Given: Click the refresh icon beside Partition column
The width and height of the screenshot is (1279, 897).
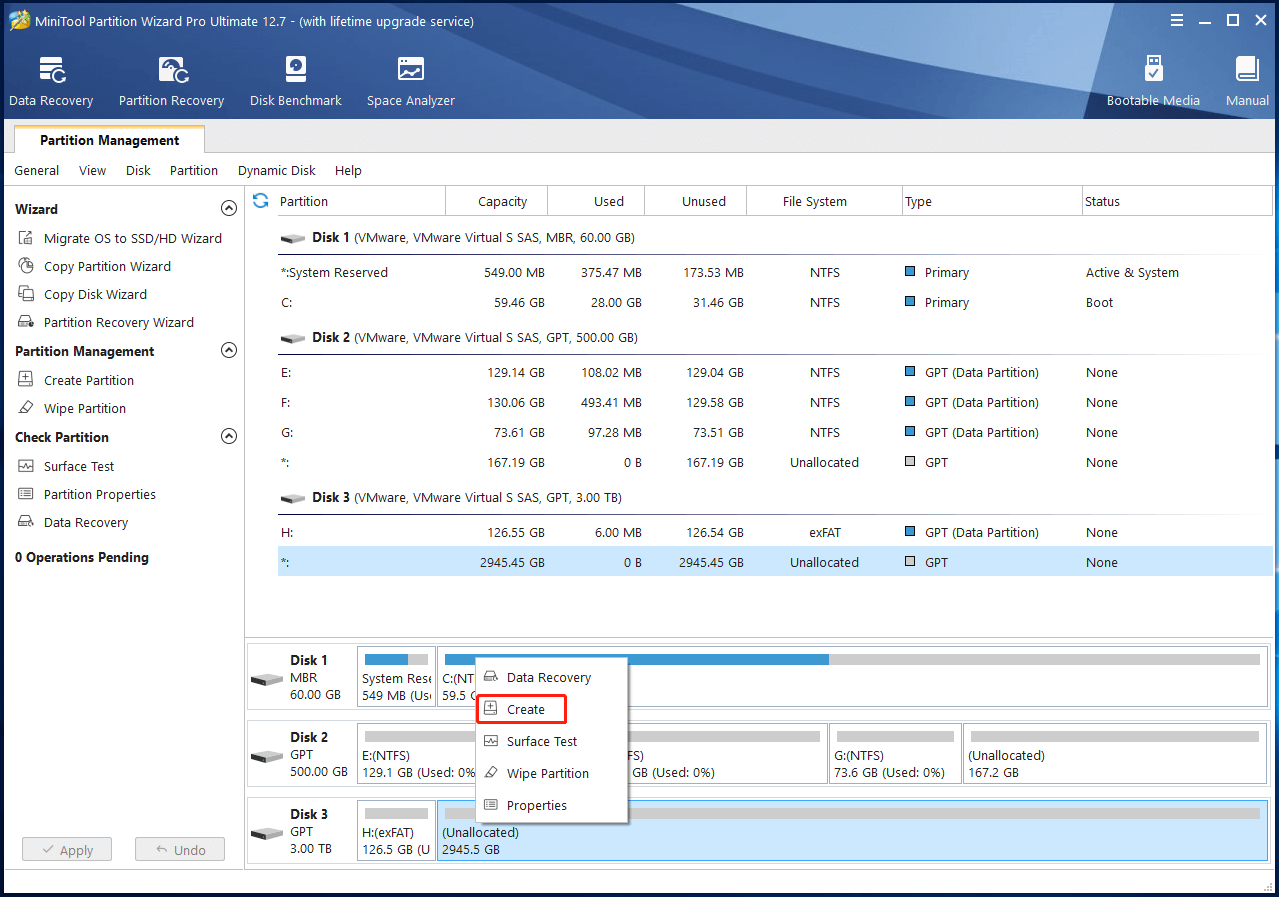Looking at the screenshot, I should pyautogui.click(x=261, y=201).
